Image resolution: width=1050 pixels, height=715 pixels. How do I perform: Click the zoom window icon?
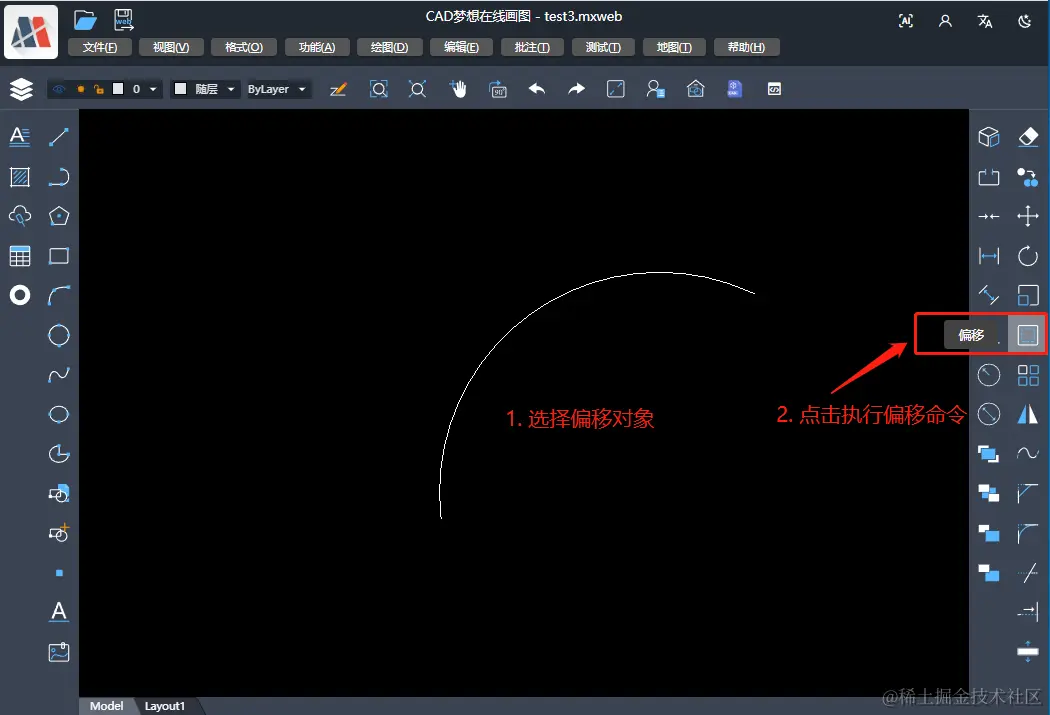point(379,89)
